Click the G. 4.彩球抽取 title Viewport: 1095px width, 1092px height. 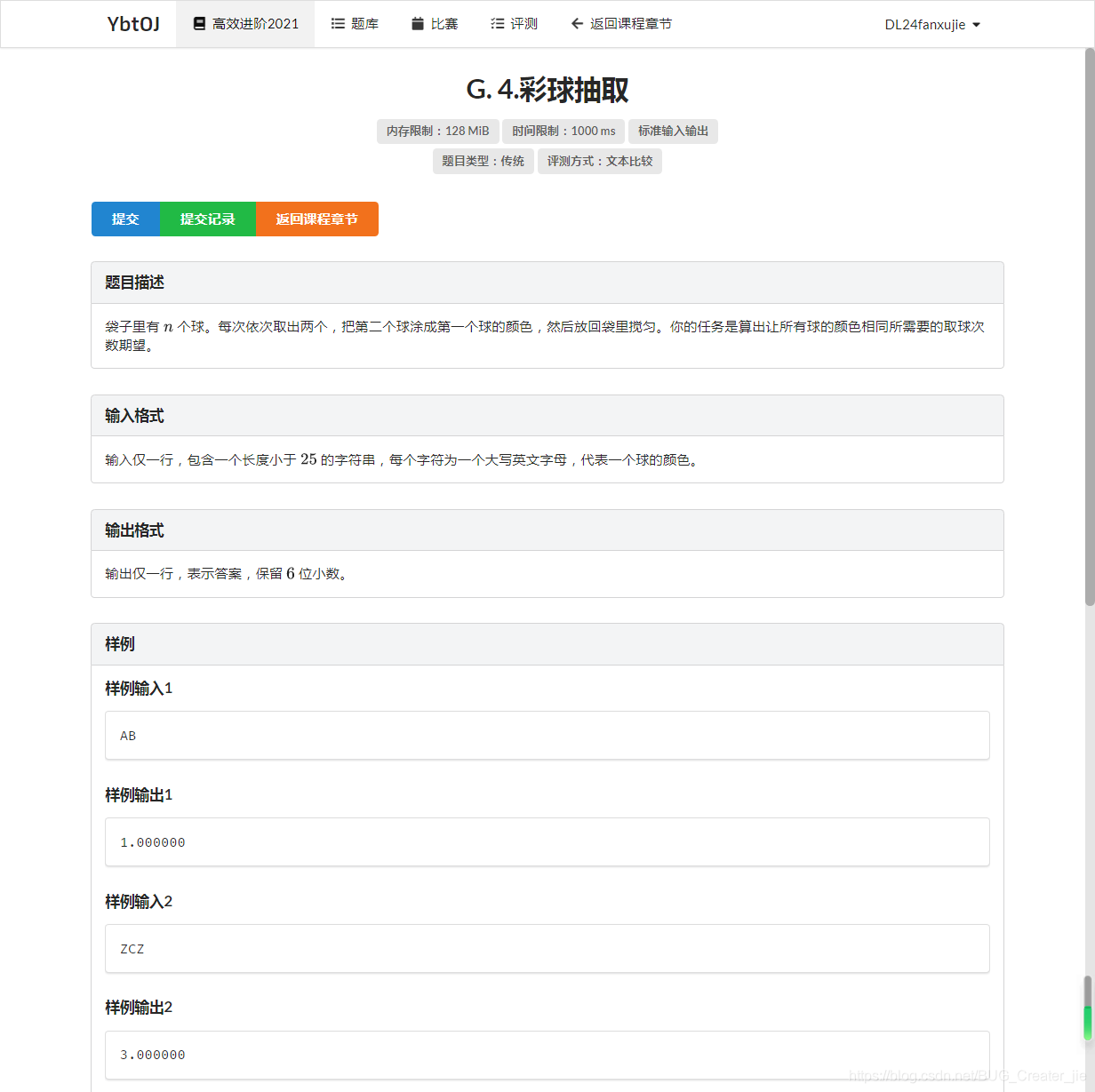tap(547, 90)
